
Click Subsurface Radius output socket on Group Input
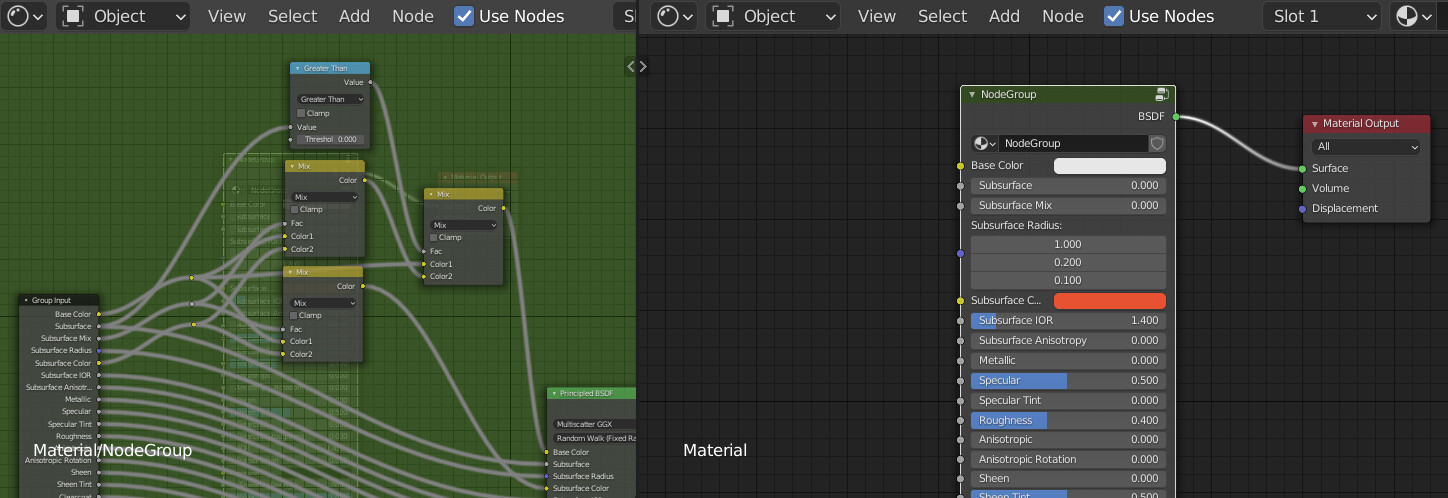click(x=98, y=350)
